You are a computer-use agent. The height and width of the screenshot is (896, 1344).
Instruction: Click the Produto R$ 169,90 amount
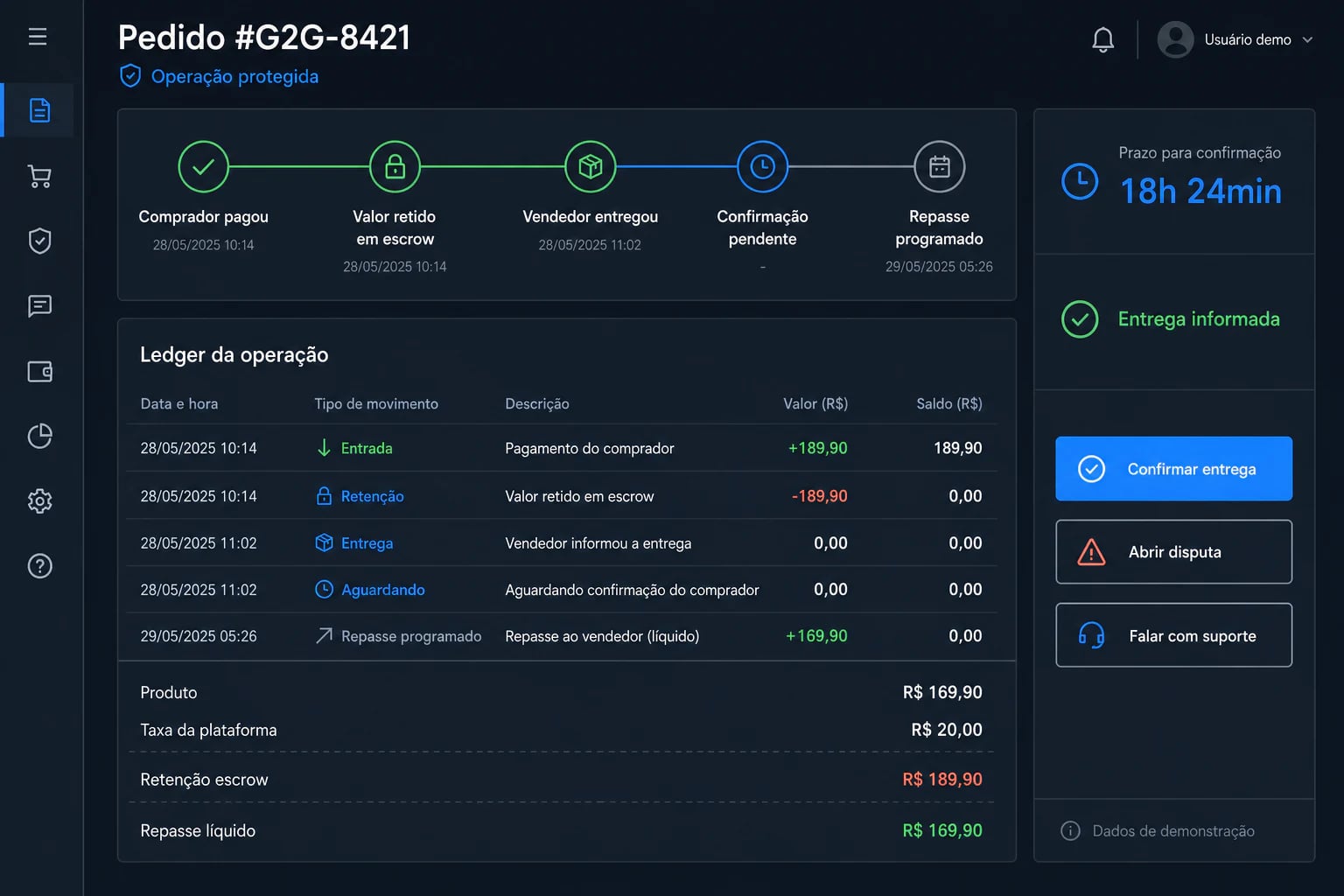click(x=942, y=692)
